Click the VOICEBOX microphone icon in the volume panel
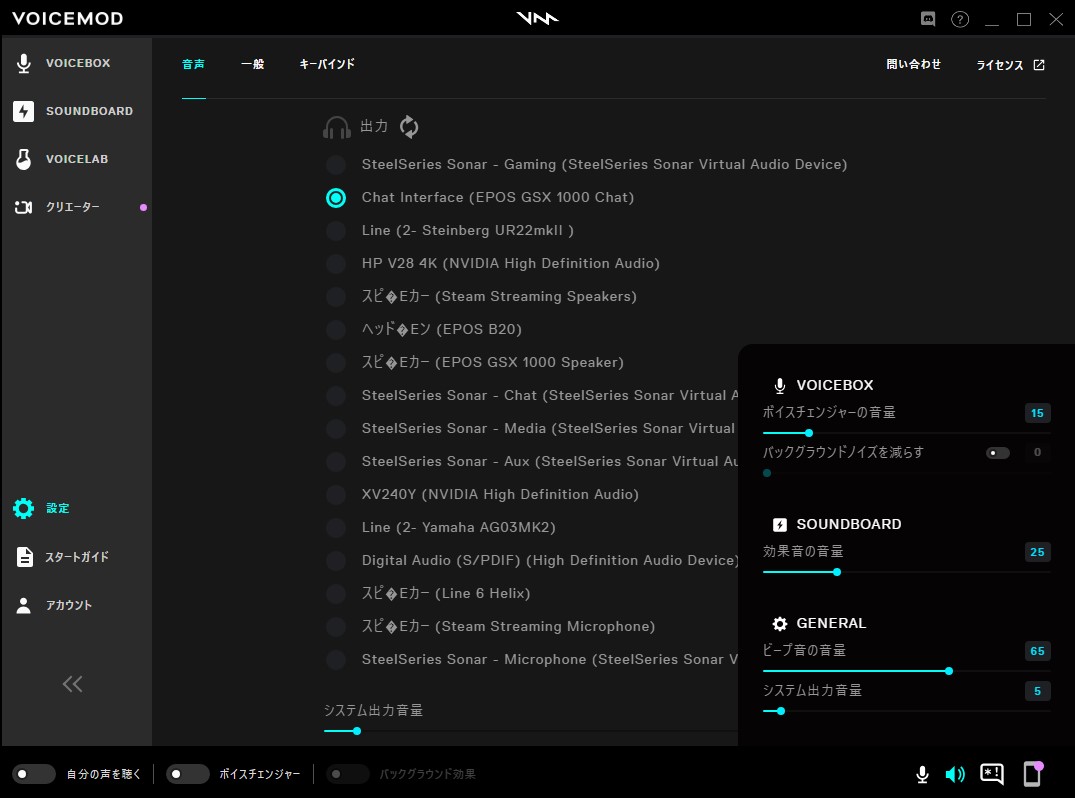 click(780, 385)
